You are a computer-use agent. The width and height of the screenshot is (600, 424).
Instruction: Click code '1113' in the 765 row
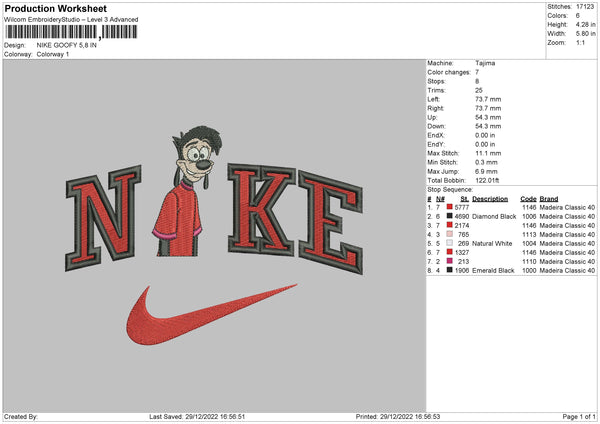[529, 235]
